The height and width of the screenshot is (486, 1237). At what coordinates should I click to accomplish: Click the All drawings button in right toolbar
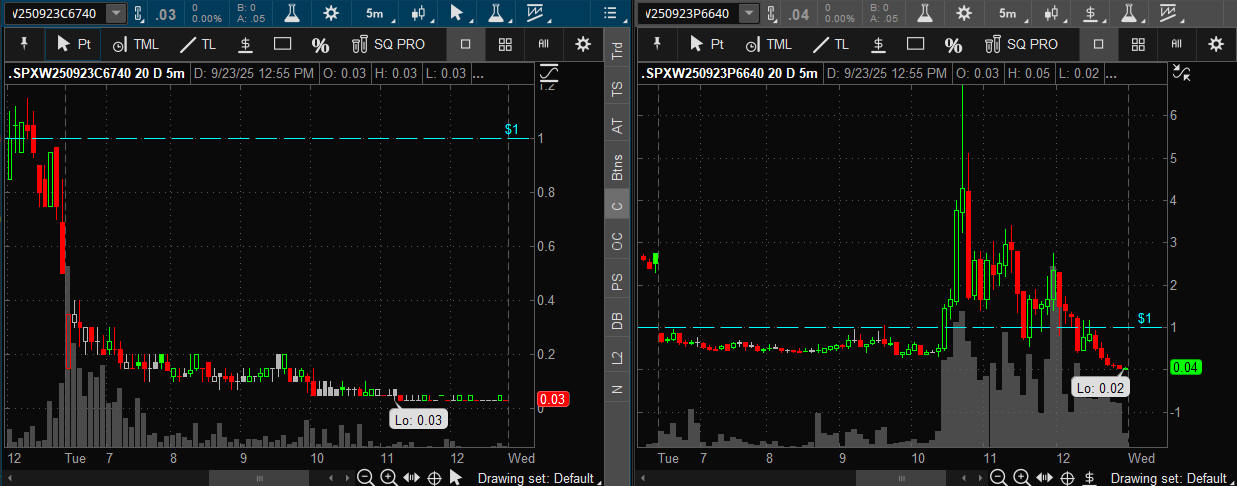(x=1177, y=44)
